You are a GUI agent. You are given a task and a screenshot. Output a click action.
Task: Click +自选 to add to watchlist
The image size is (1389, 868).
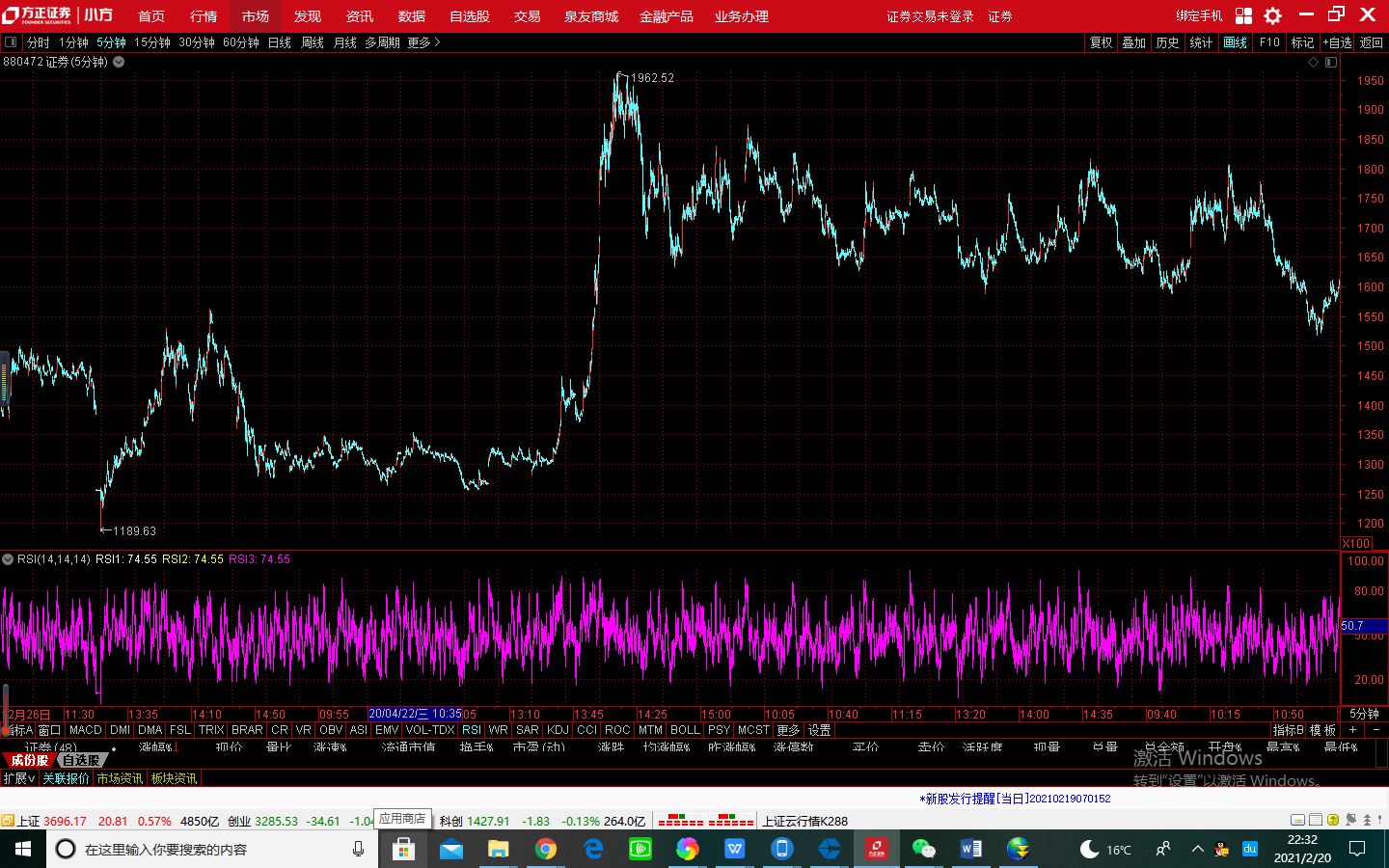[x=1337, y=42]
